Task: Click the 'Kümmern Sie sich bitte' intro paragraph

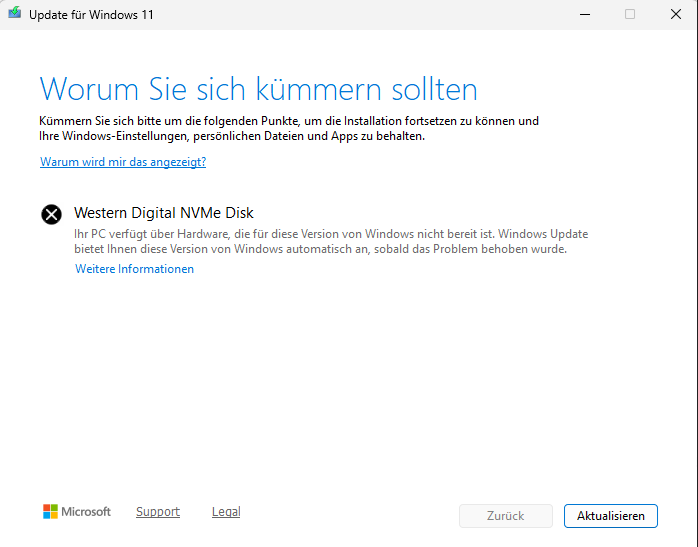Action: 290,128
